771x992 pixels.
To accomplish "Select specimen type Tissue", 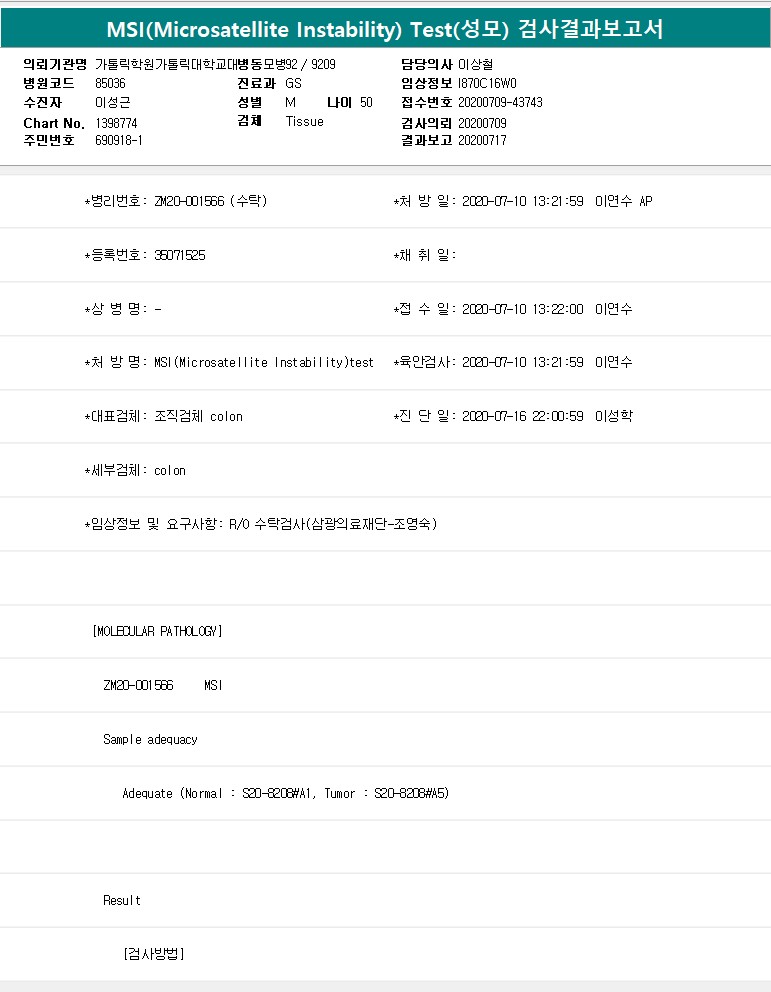I will 304,121.
